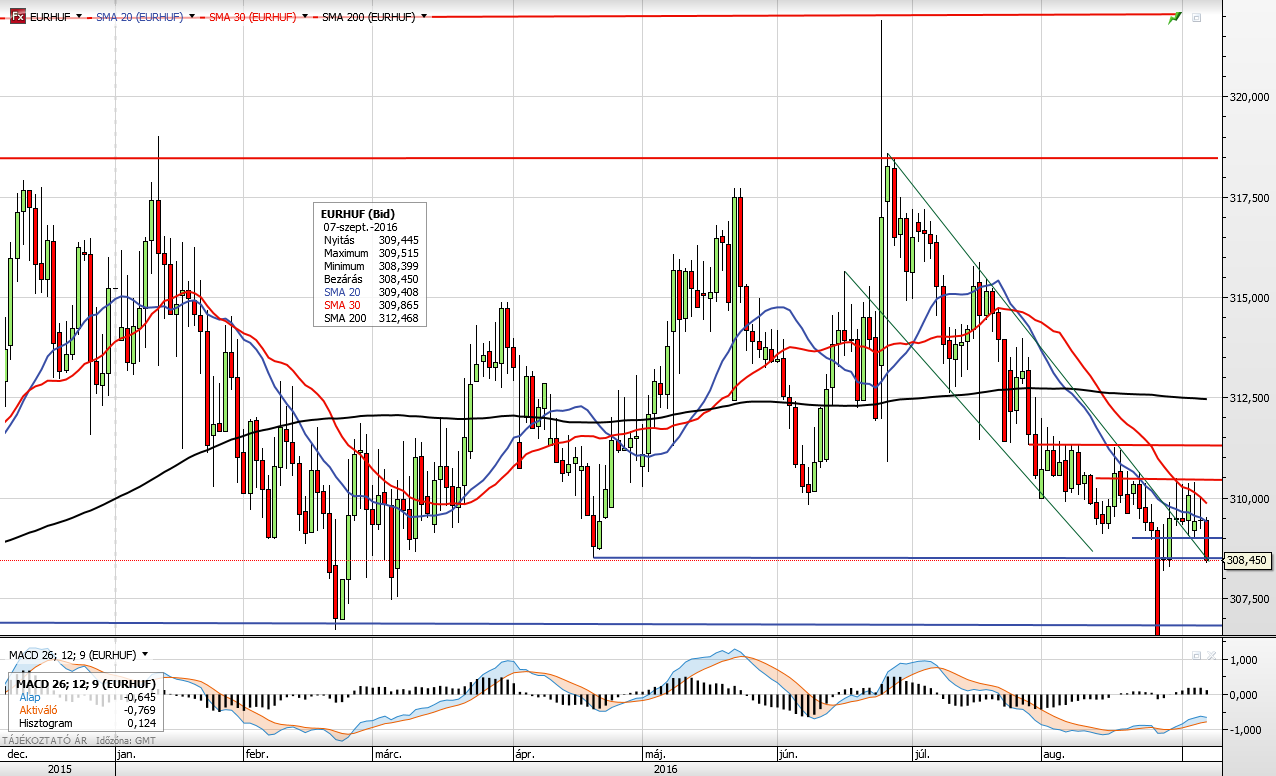Open the SMA 200 (EURHUF) dropdown
1276x776 pixels.
424,17
